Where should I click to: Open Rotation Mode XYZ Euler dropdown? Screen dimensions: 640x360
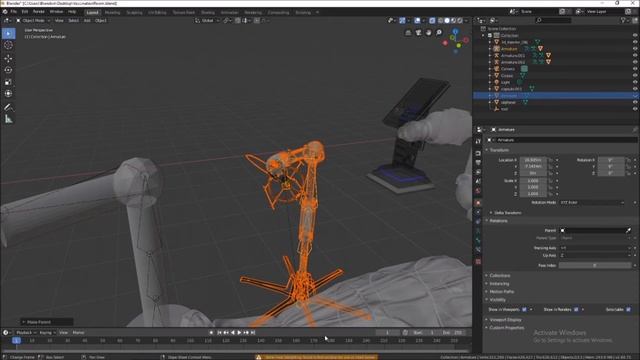tap(592, 202)
